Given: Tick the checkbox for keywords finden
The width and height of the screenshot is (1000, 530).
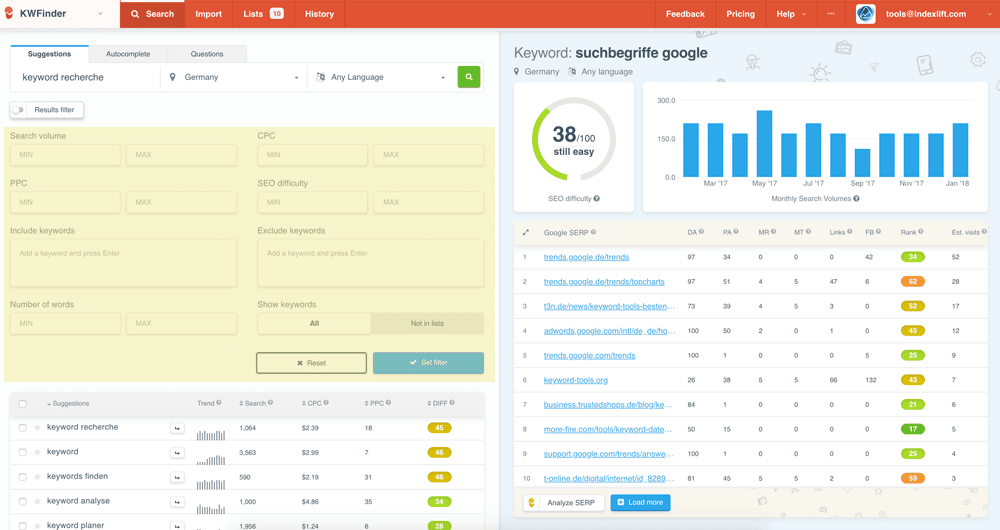Looking at the screenshot, I should coord(23,477).
